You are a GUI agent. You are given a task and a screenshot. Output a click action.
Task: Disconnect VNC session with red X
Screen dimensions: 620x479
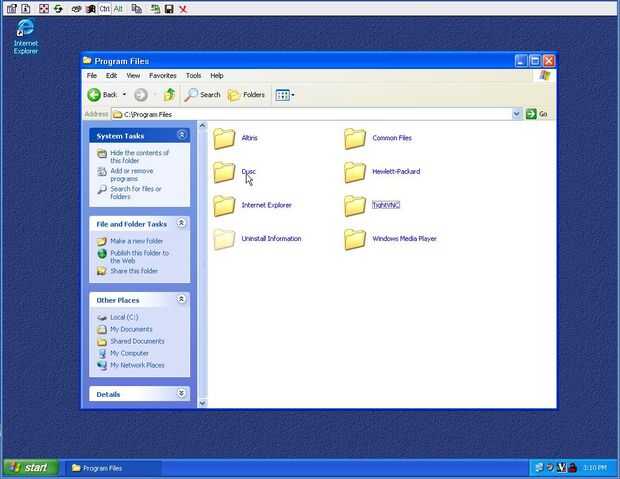click(x=183, y=8)
